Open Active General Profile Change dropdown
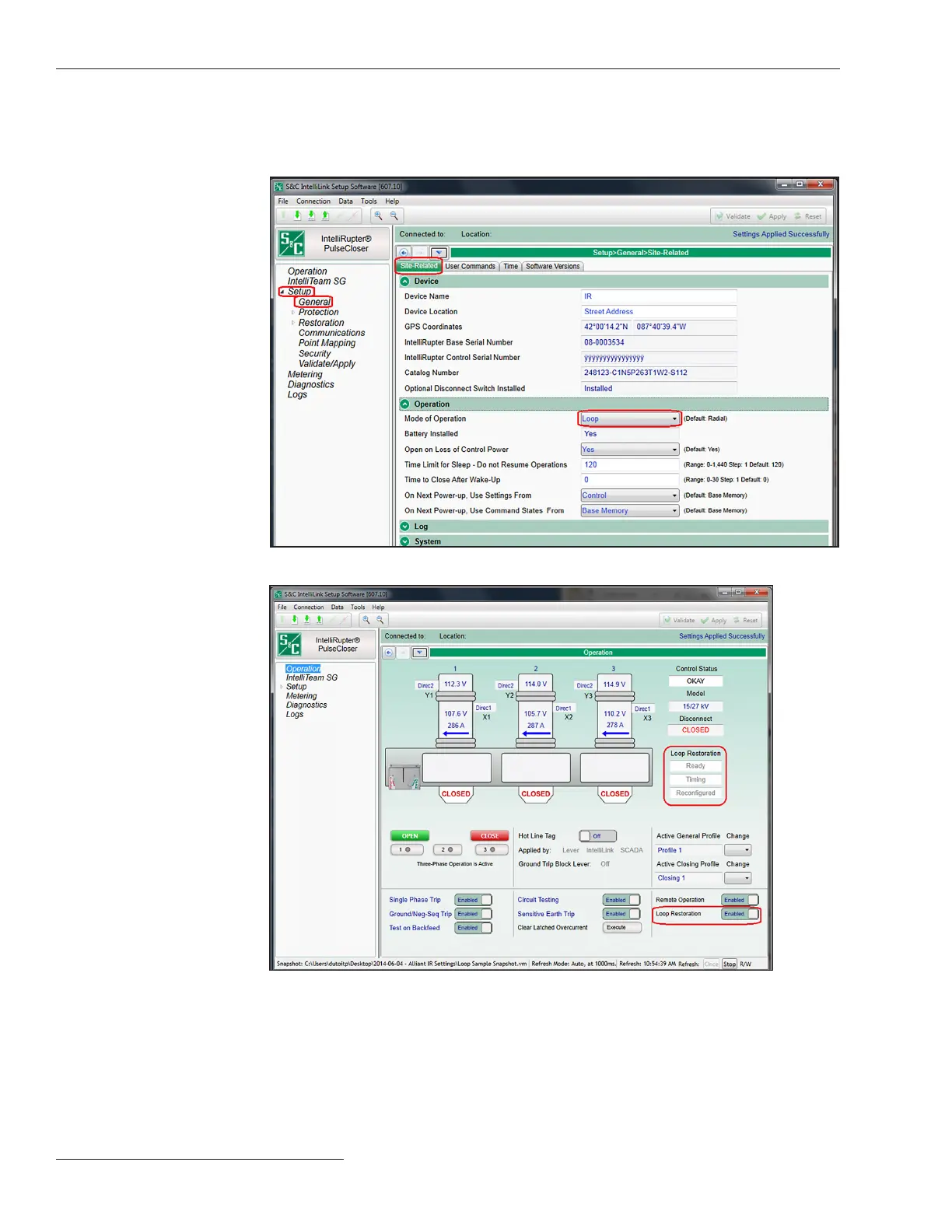The height and width of the screenshot is (1232, 952). (738, 850)
